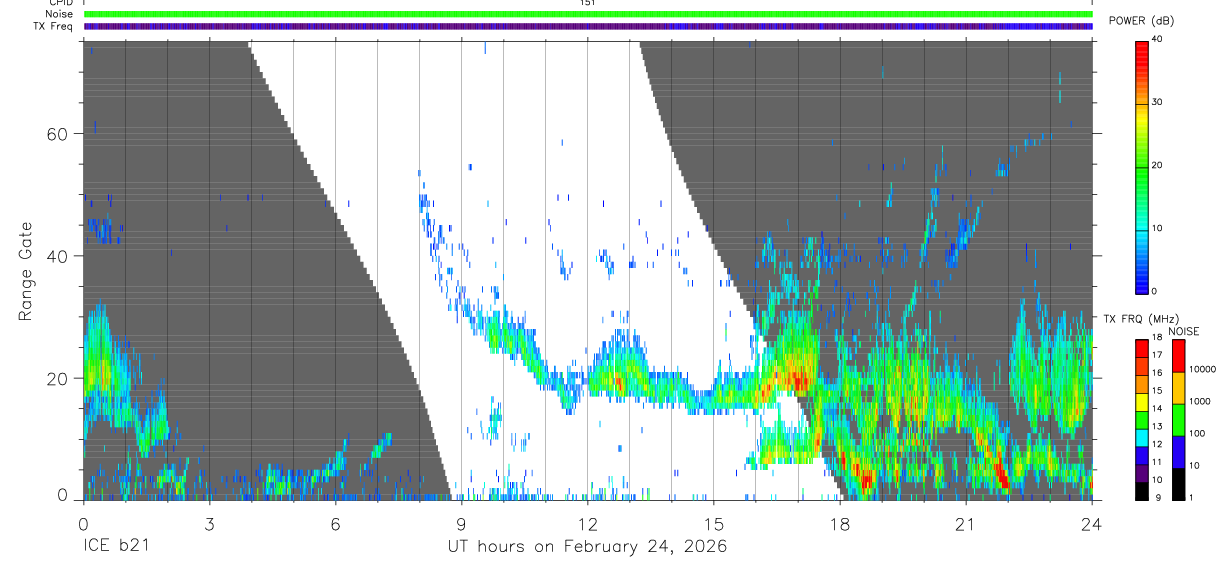
Task: Click the '15' hour tick on the UT axis
Action: (713, 524)
